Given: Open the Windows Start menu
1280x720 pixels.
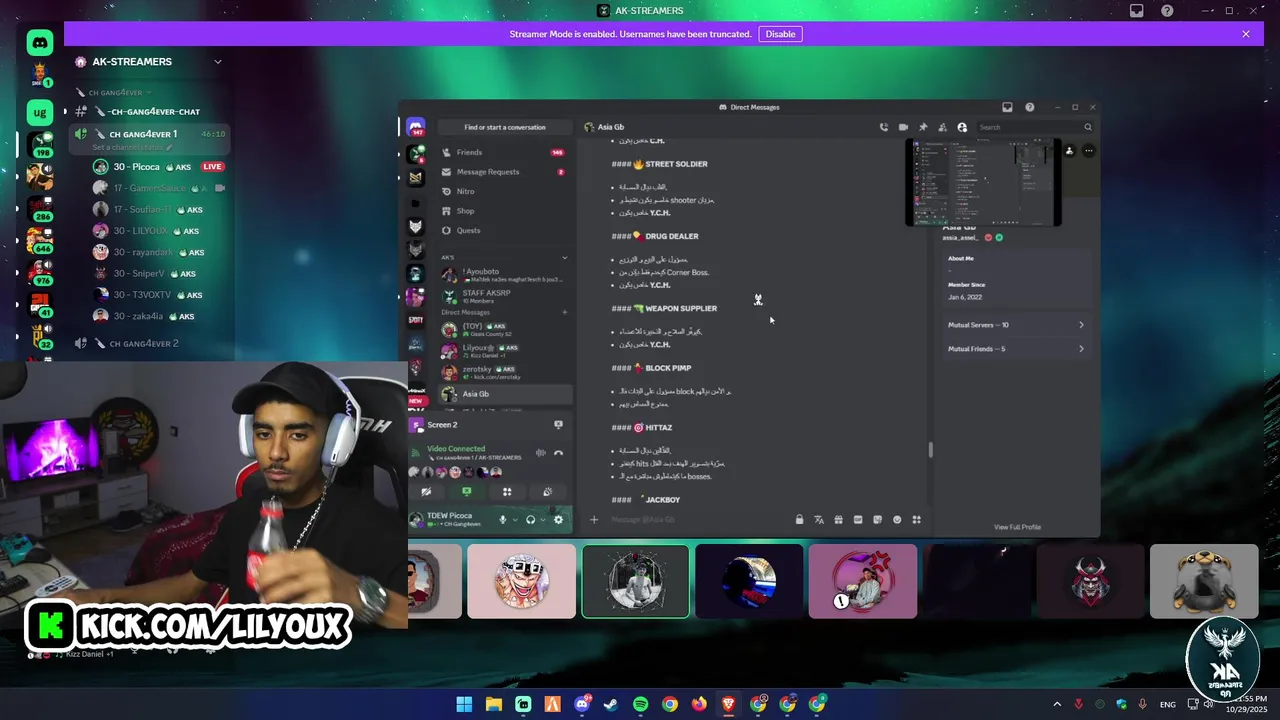Looking at the screenshot, I should point(464,704).
